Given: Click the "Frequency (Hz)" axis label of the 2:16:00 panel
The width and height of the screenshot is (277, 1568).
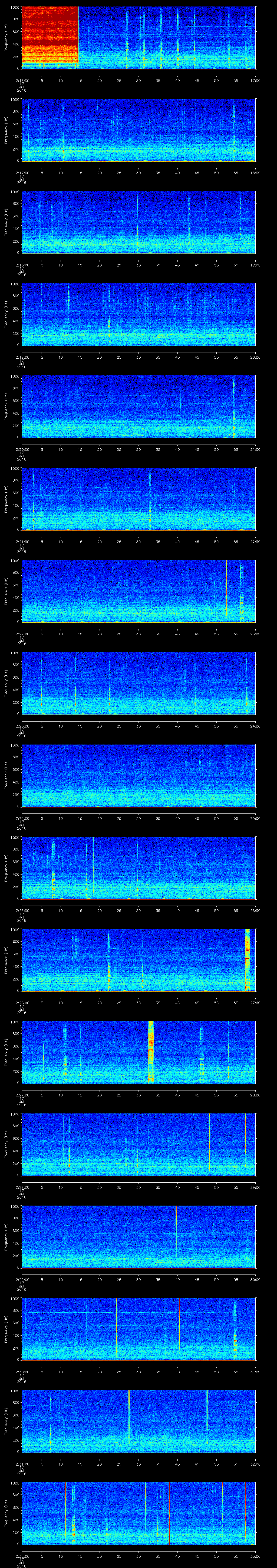Looking at the screenshot, I should [6, 38].
